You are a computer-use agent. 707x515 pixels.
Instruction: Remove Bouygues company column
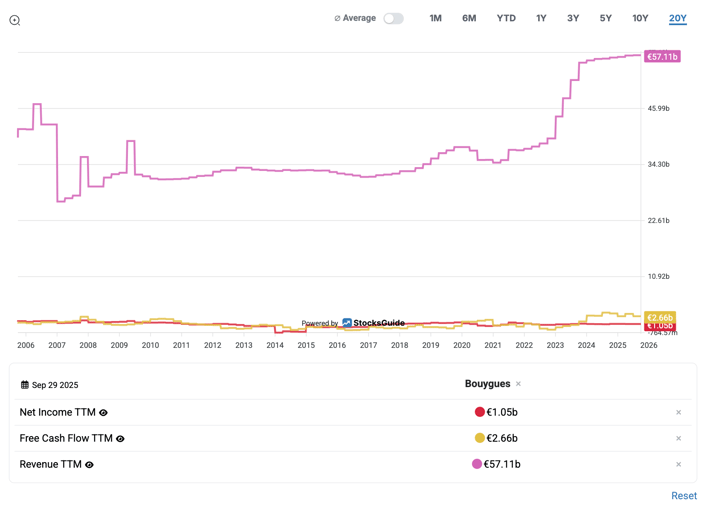[x=518, y=384]
